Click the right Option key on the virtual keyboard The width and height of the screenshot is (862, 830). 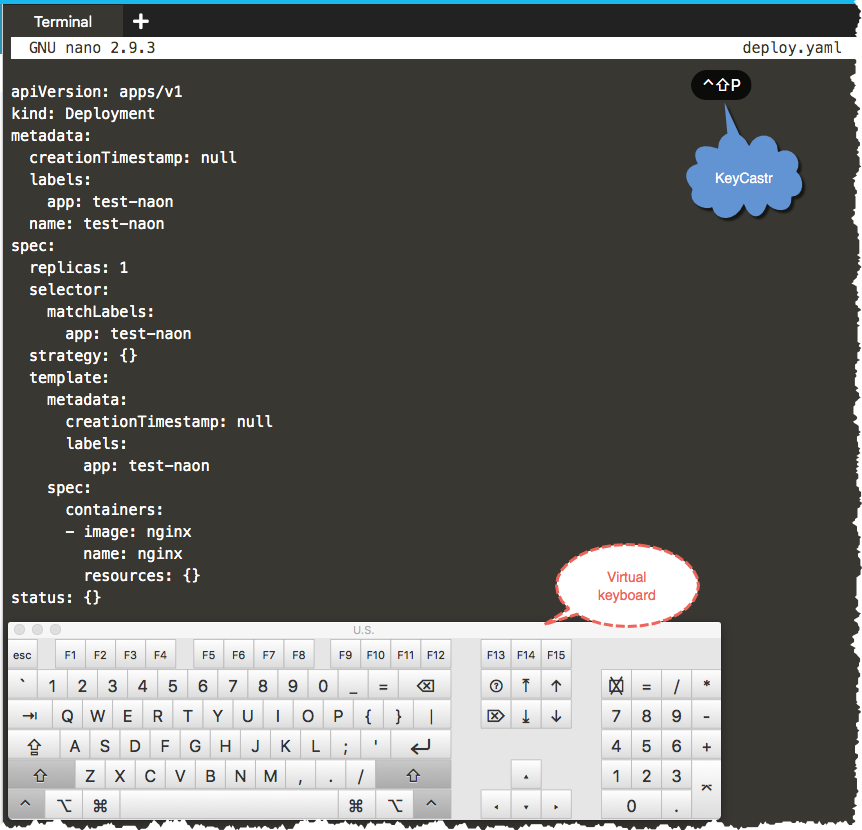point(395,805)
